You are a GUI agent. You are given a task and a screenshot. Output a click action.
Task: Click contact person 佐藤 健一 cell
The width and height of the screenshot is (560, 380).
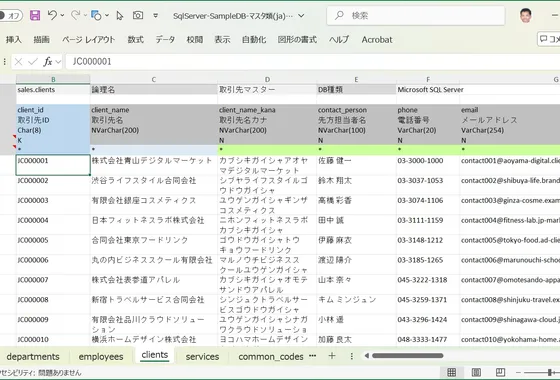click(x=356, y=165)
